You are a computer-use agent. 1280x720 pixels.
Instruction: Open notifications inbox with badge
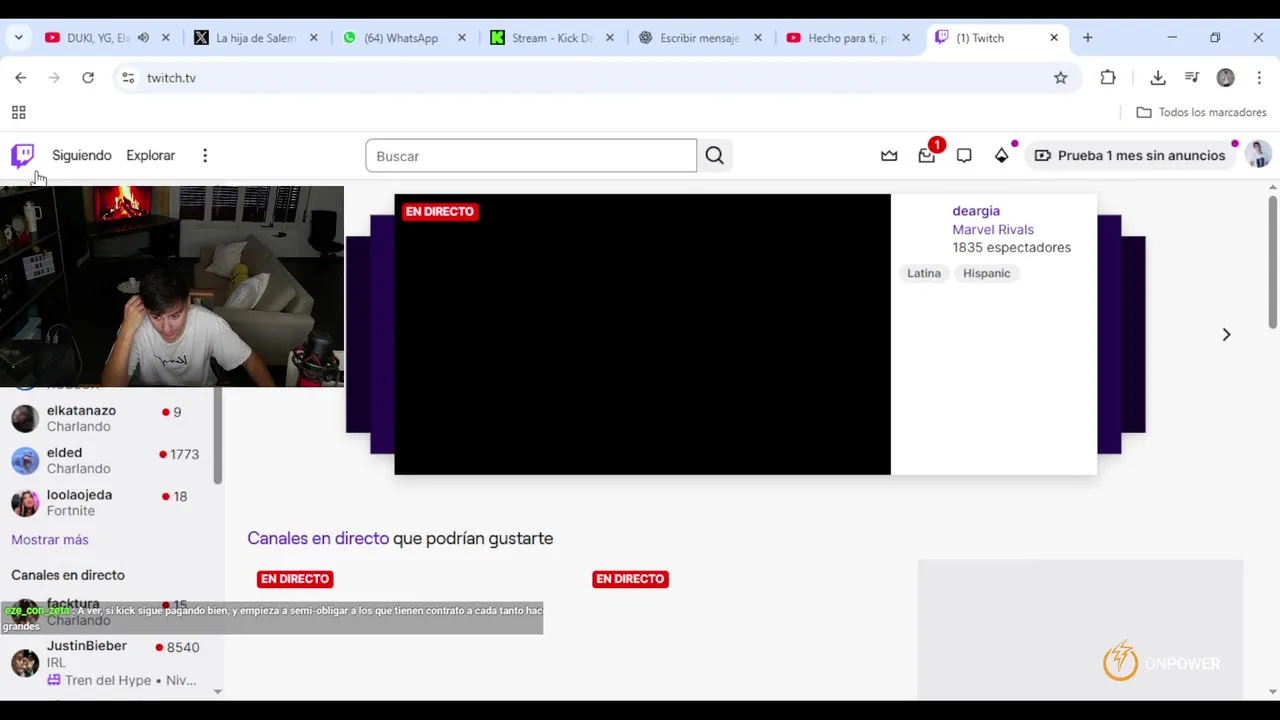pyautogui.click(x=927, y=155)
